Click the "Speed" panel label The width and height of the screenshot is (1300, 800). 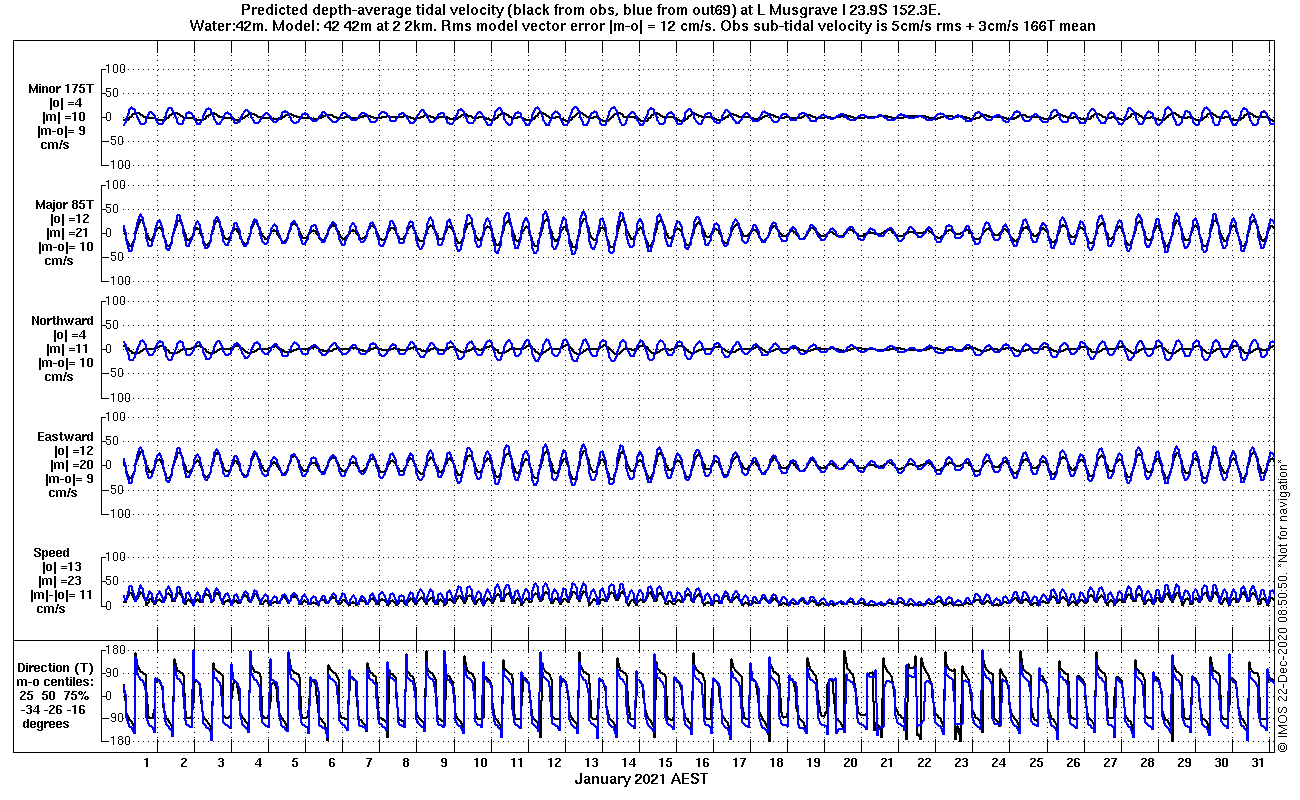tap(52, 553)
